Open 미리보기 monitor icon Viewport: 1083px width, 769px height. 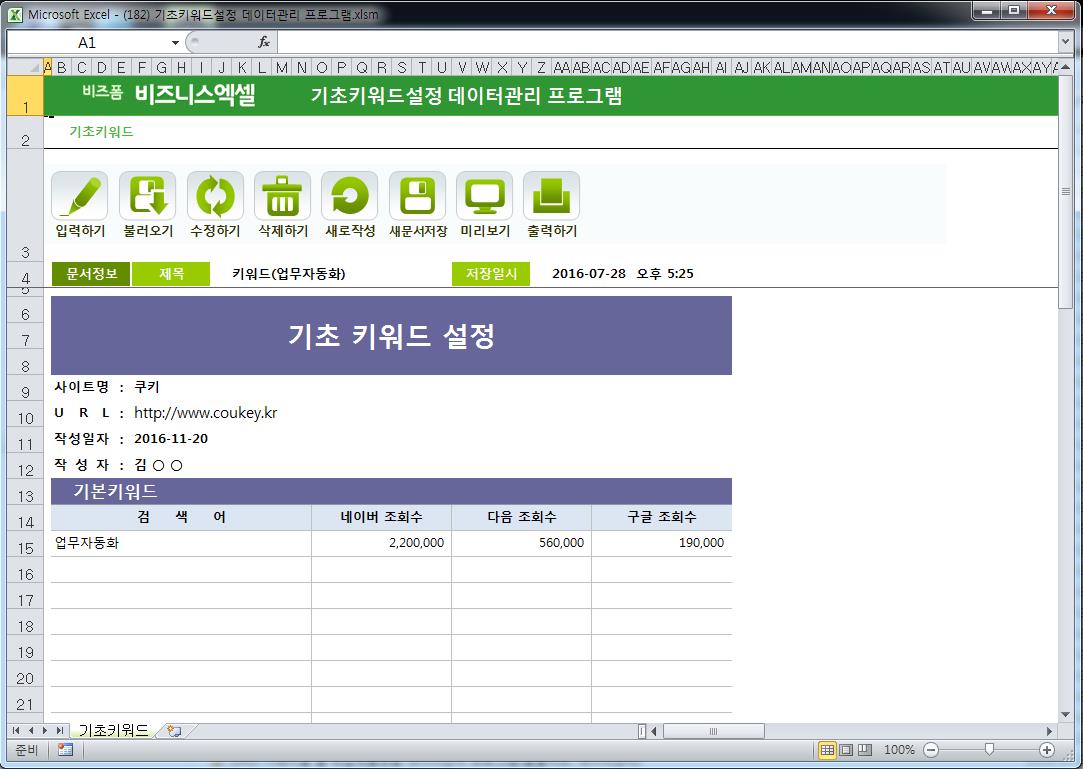(484, 196)
